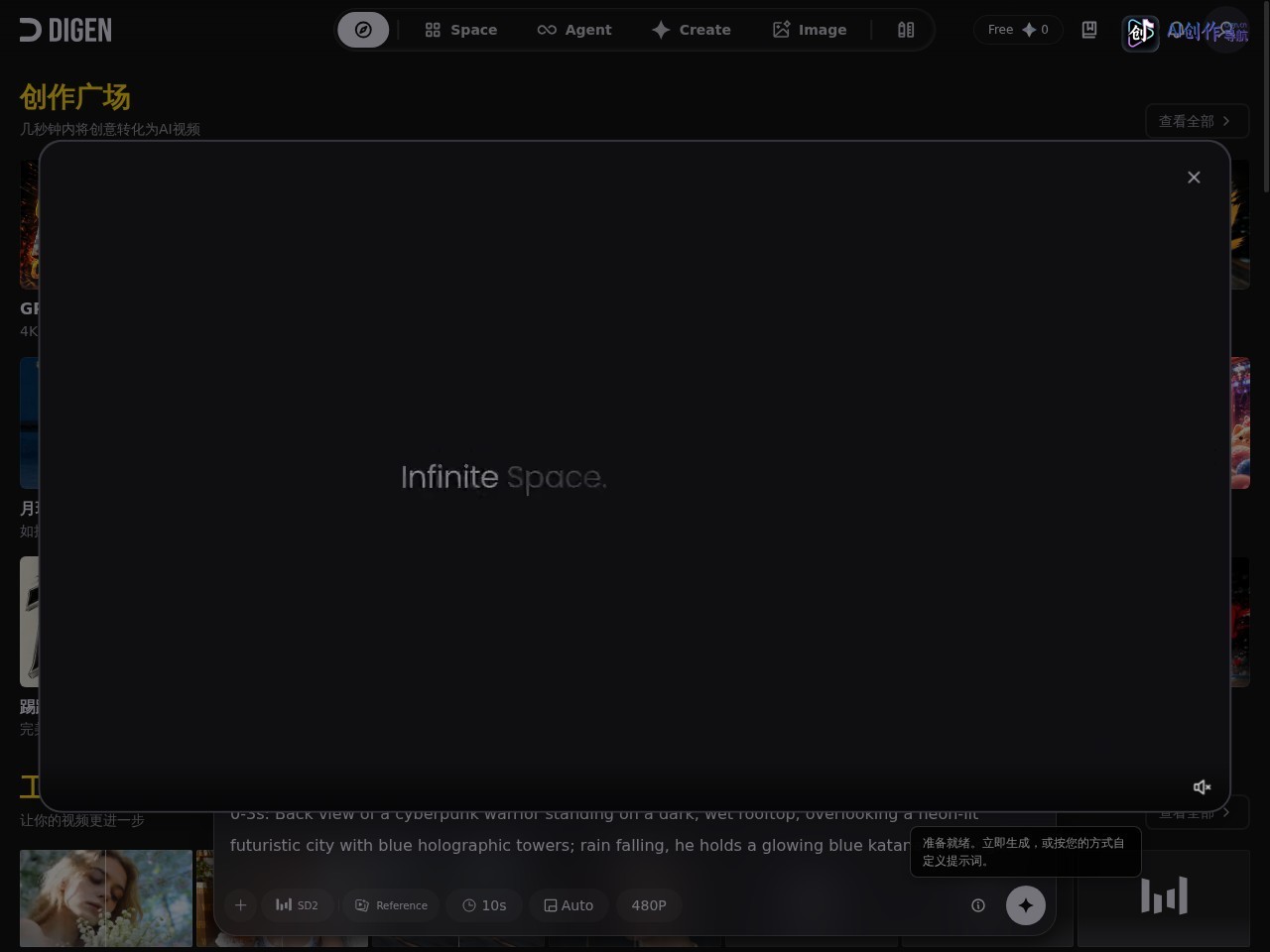Open the bookmark icon in header
This screenshot has width=1270, height=952.
pyautogui.click(x=1089, y=30)
